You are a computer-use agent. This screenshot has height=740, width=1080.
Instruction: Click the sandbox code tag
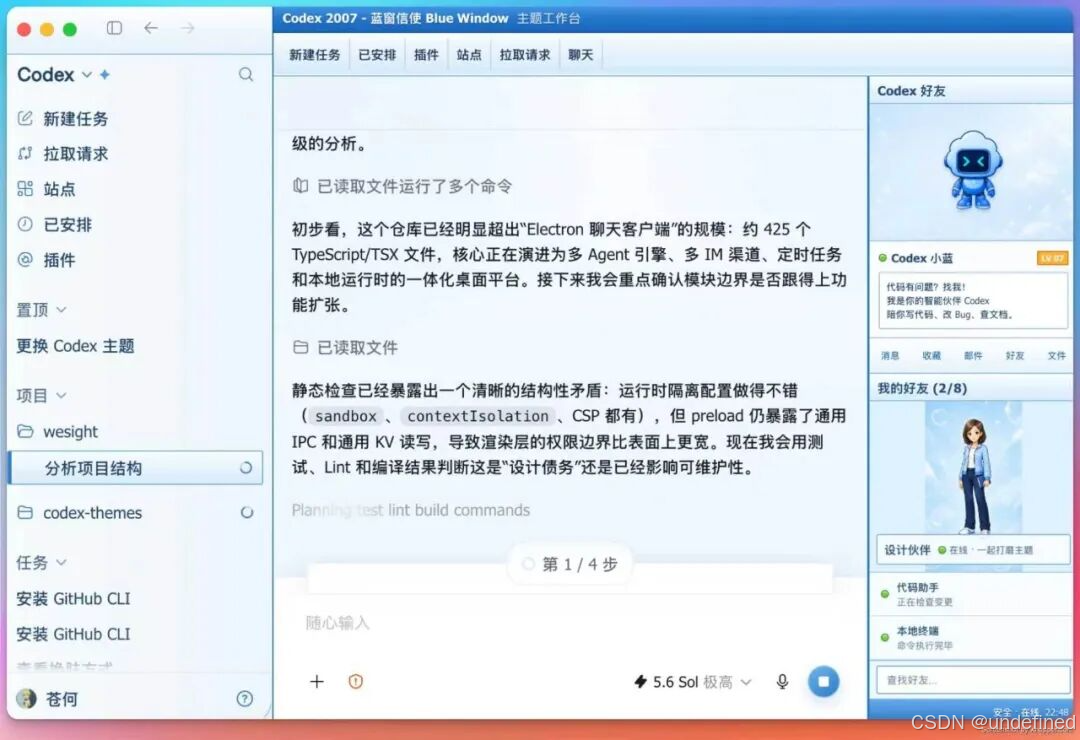[345, 416]
